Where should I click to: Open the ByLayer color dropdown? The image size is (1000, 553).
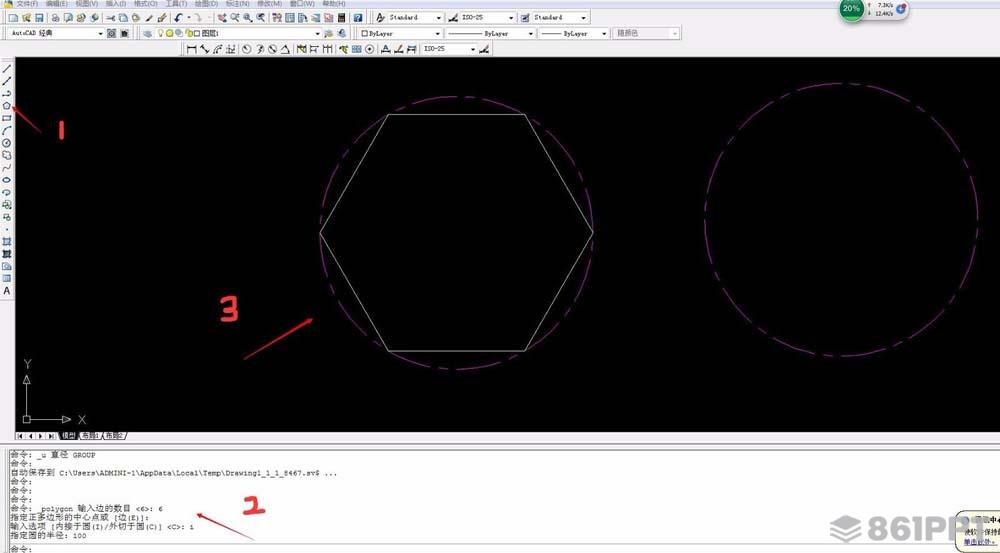tap(400, 33)
